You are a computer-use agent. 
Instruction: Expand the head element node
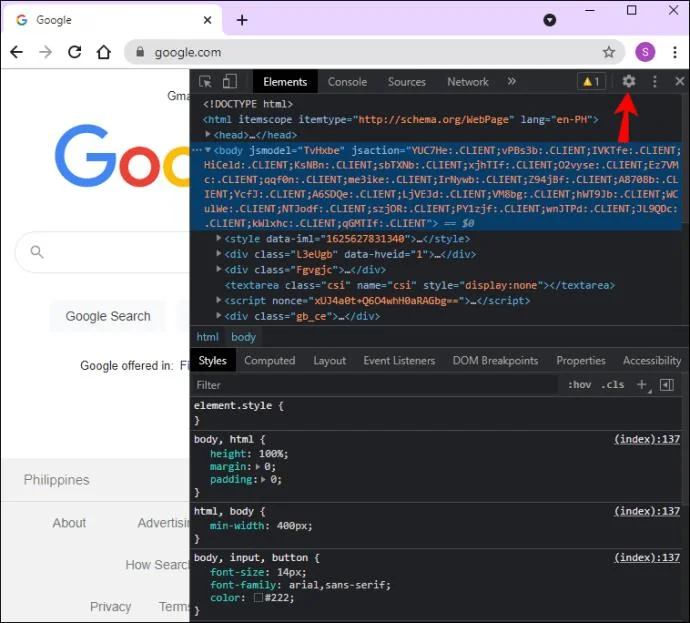(208, 134)
